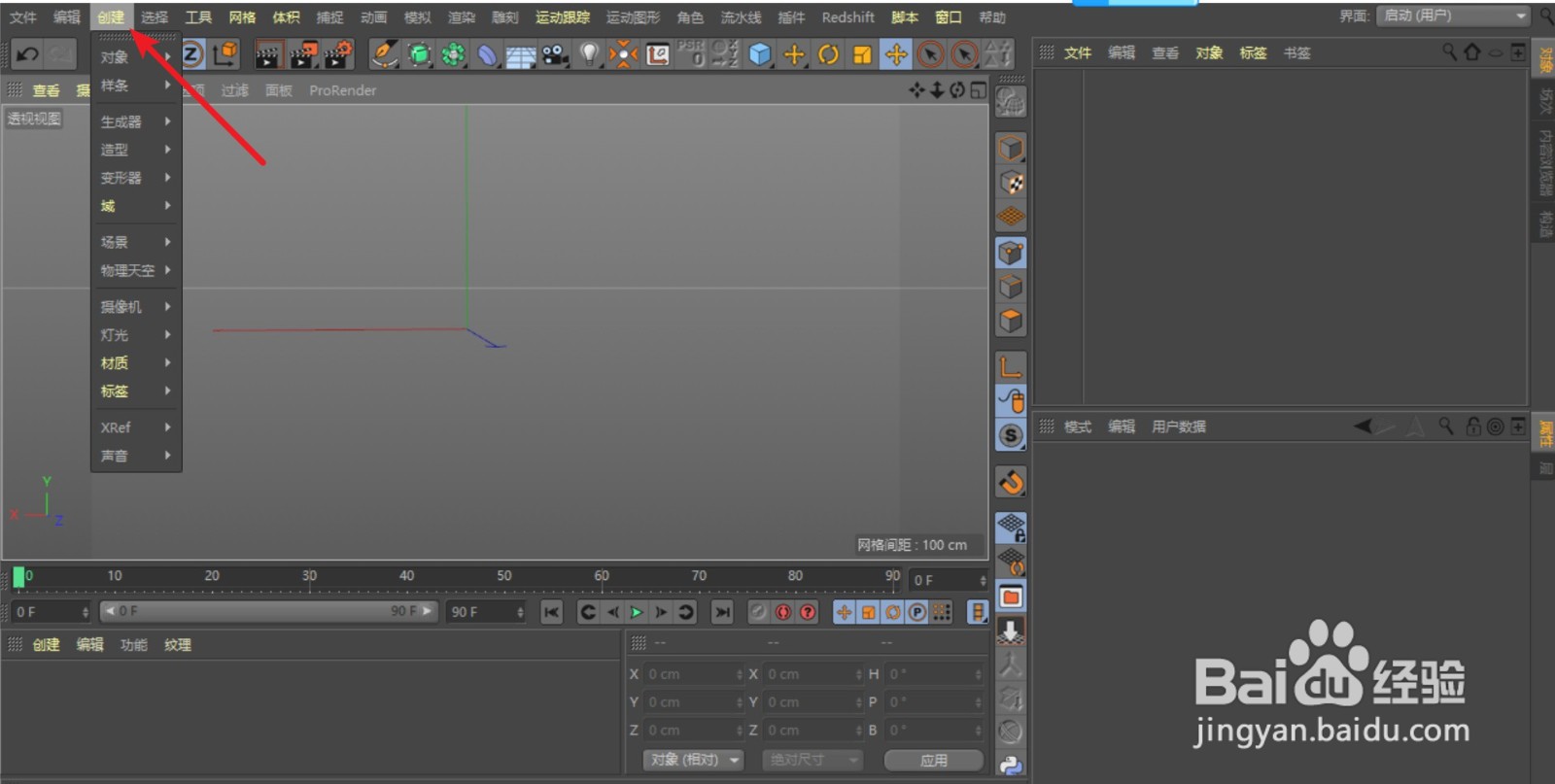Click the preview range bar slider
This screenshot has width=1555, height=784.
(x=268, y=611)
